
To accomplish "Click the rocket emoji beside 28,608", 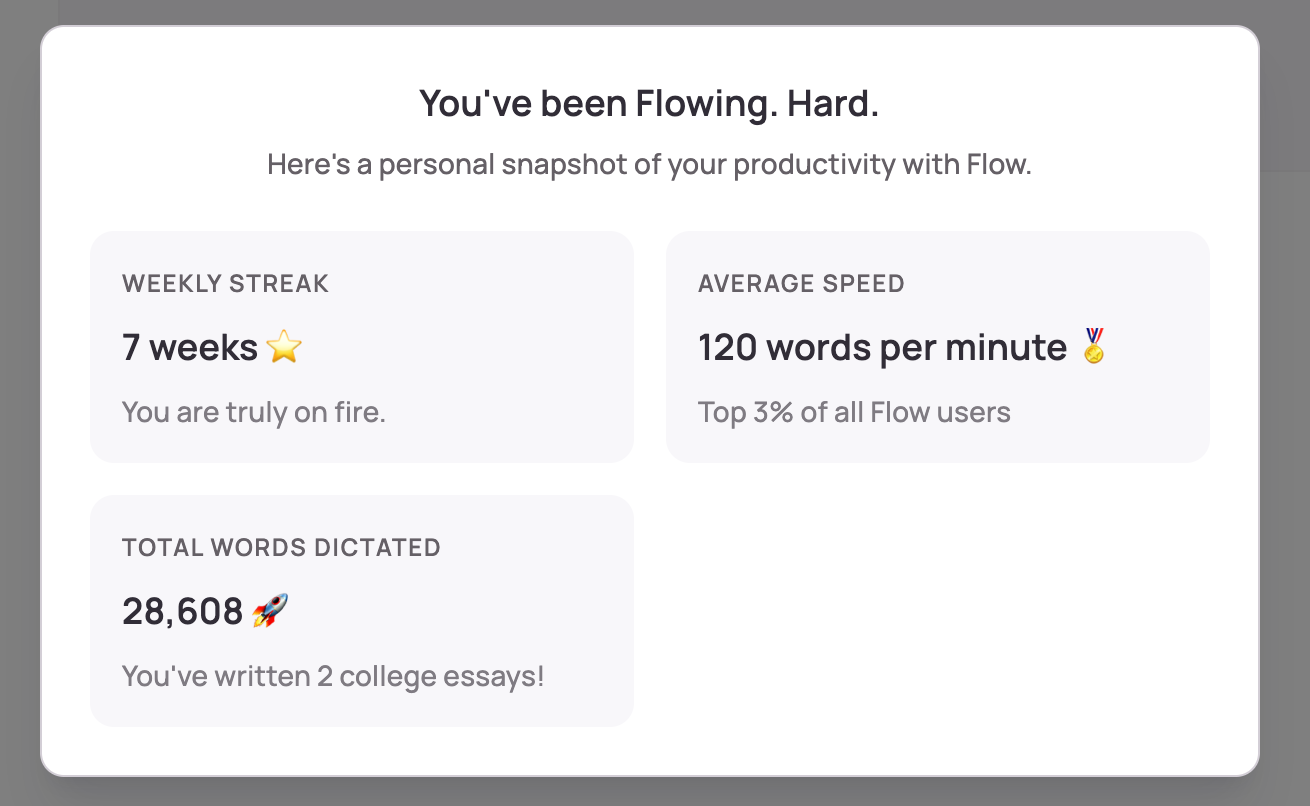I will (270, 610).
